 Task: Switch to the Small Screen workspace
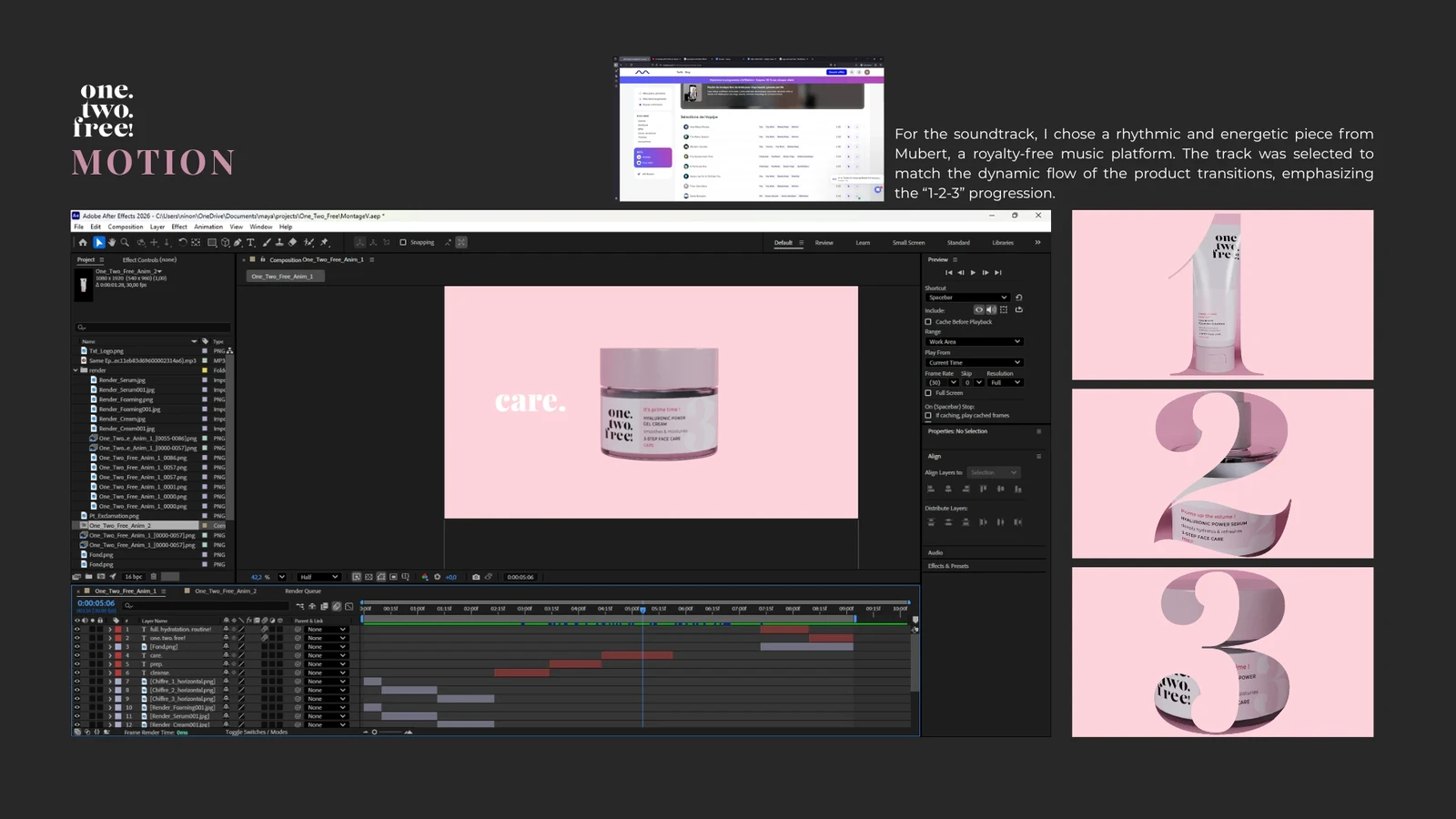point(908,243)
